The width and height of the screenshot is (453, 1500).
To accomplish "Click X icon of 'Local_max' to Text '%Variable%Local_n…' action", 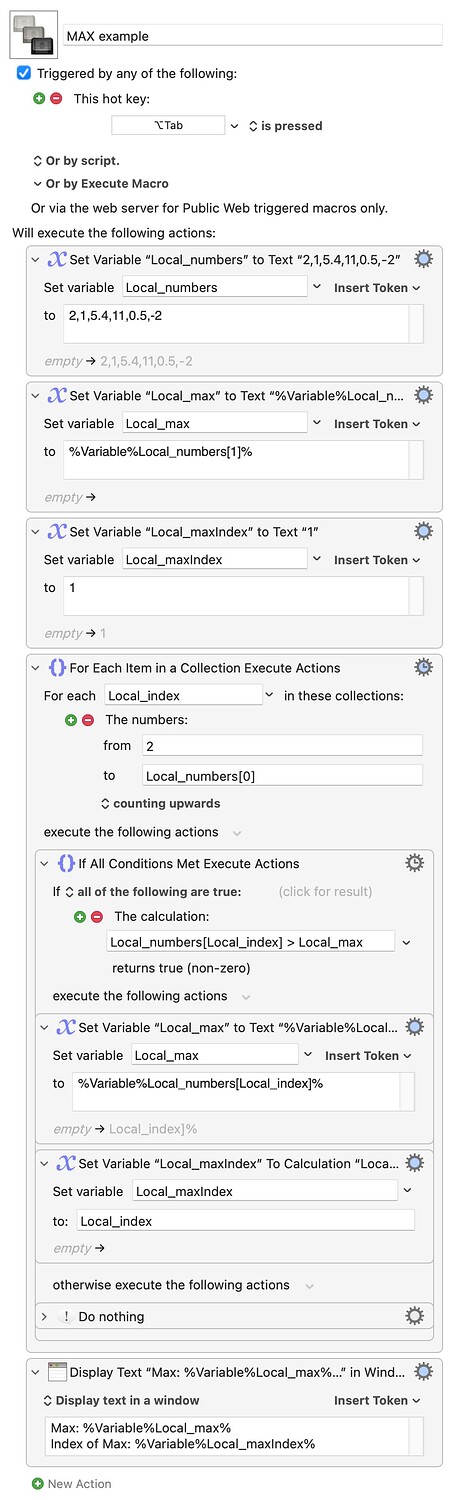I will [x=57, y=396].
